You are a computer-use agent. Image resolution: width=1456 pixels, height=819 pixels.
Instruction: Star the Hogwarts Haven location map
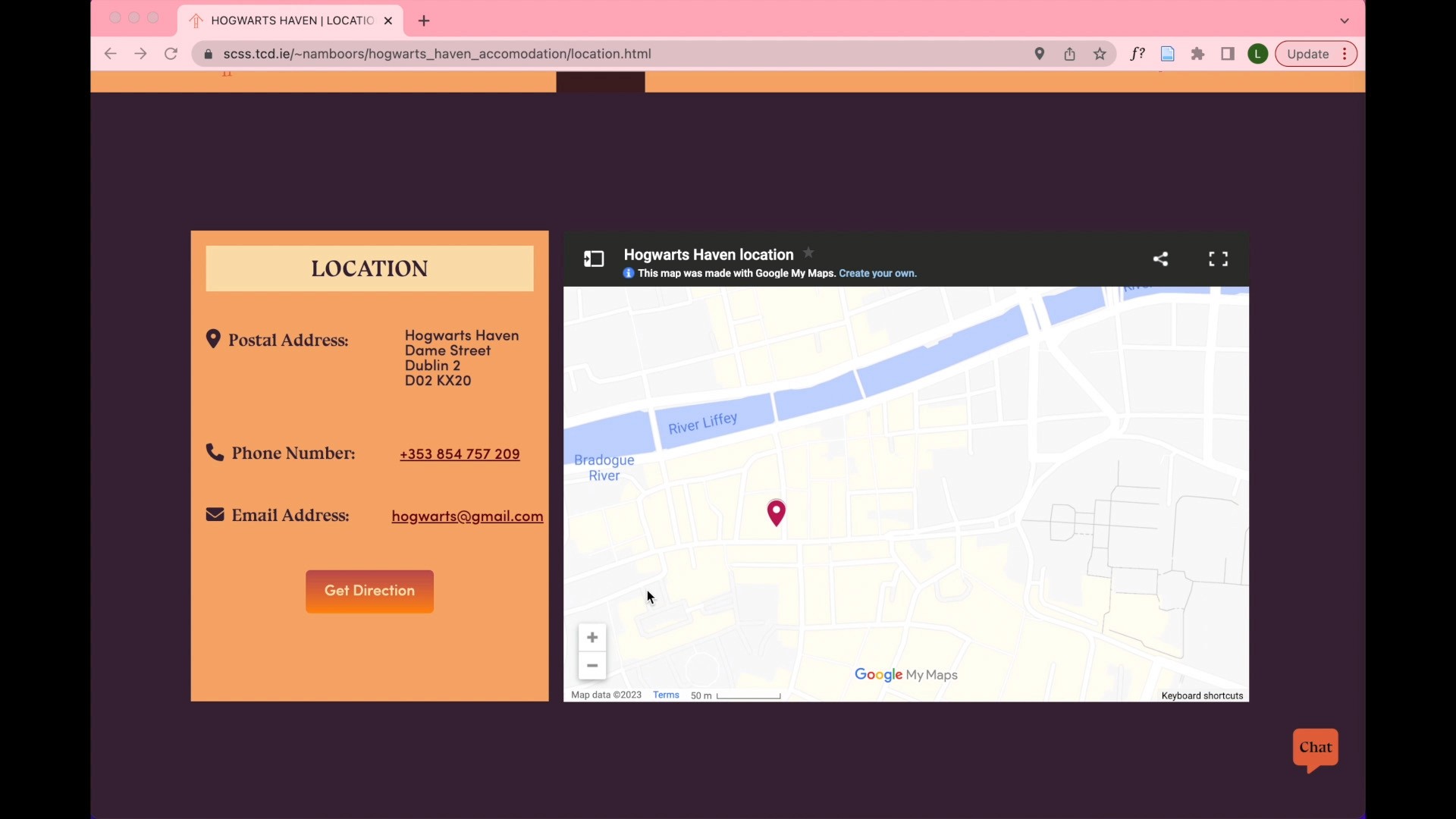(x=808, y=253)
